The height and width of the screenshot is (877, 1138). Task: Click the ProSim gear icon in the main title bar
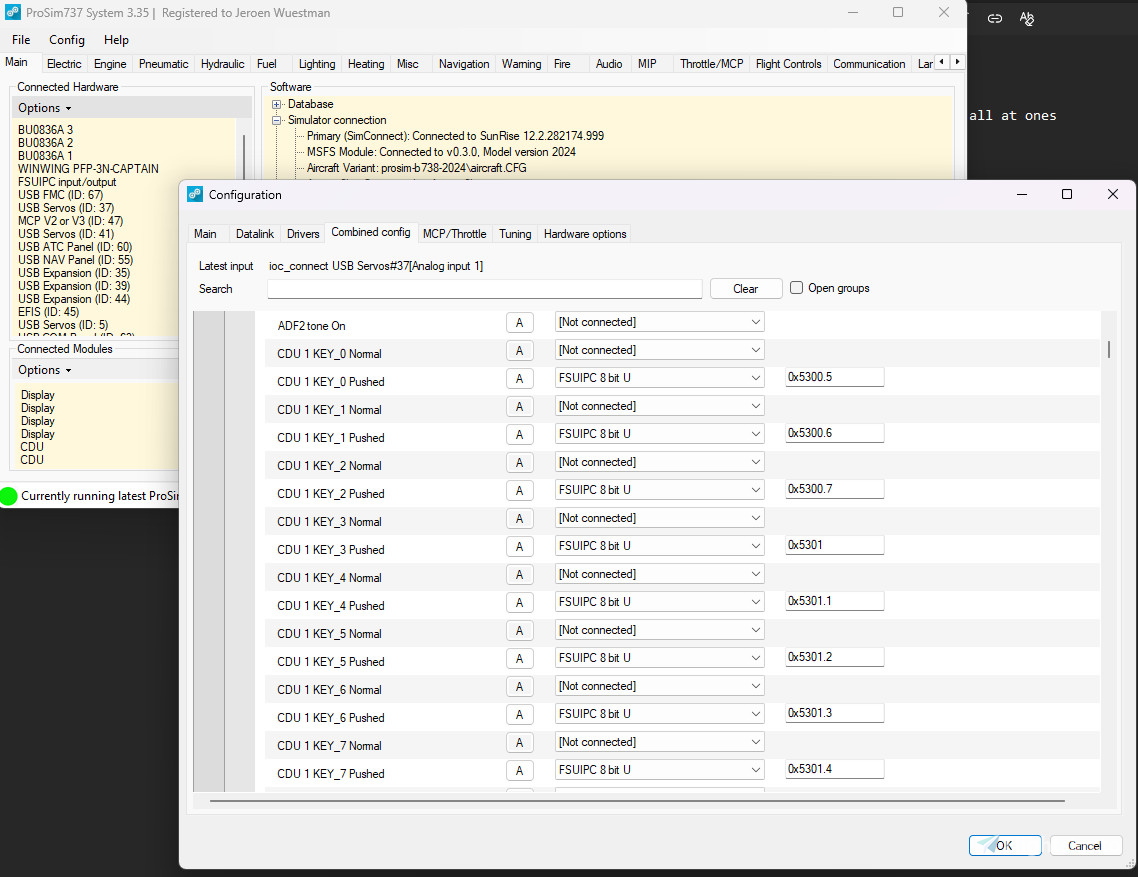click(x=10, y=13)
